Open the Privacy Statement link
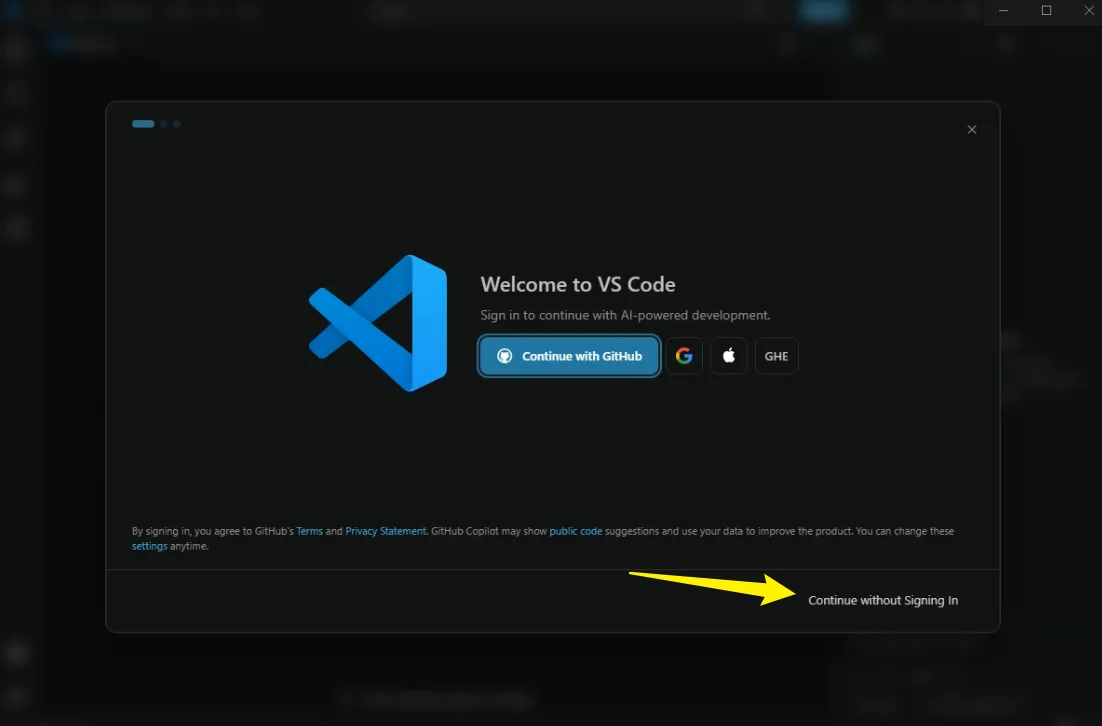This screenshot has width=1102, height=726. point(385,531)
